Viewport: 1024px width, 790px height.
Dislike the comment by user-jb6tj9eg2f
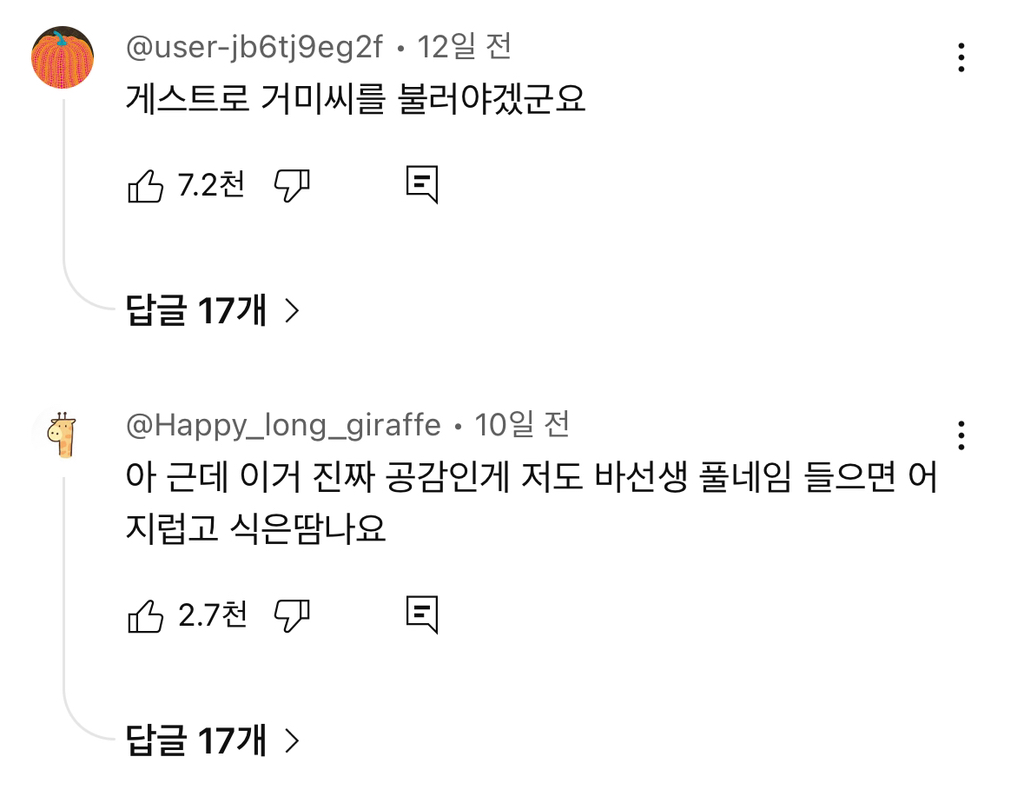pyautogui.click(x=291, y=186)
